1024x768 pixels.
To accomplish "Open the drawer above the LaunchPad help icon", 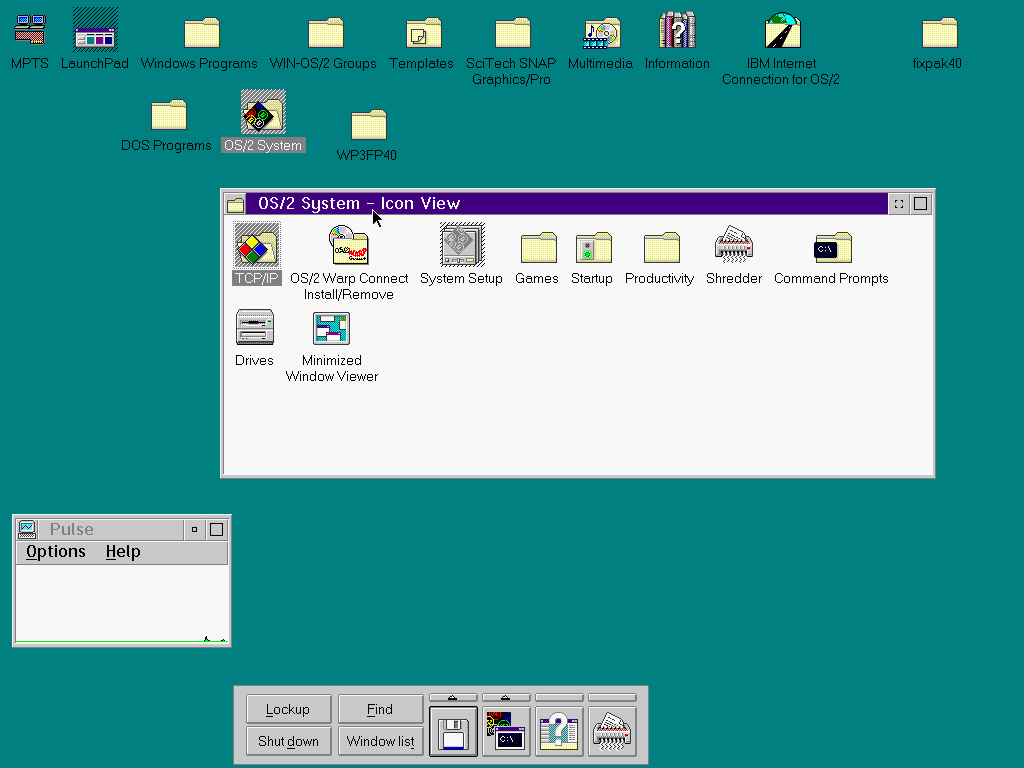I will pos(559,697).
